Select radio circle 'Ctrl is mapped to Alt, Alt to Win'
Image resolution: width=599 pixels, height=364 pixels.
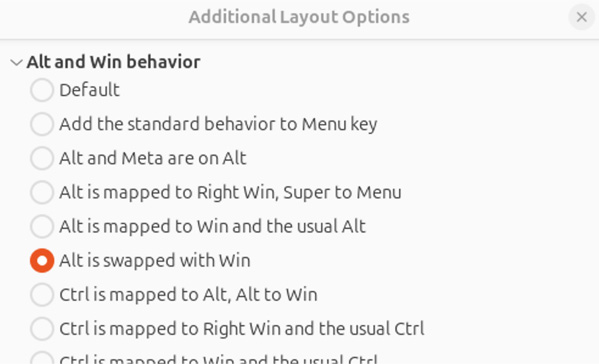point(42,294)
